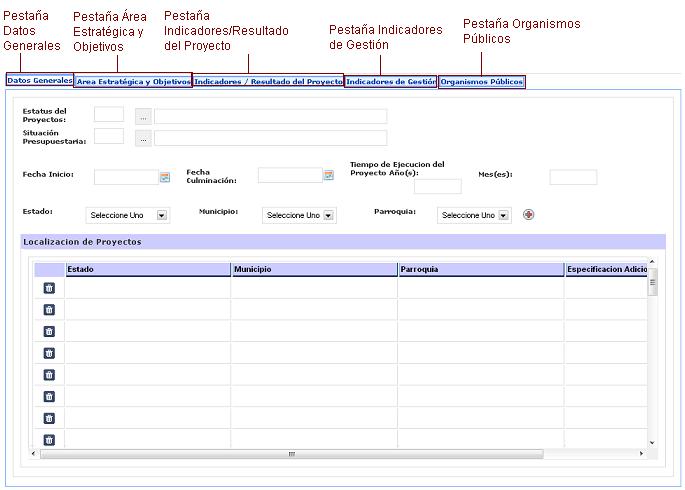Open the Fecha Culminación calendar picker
685x490 pixels.
pyautogui.click(x=328, y=176)
